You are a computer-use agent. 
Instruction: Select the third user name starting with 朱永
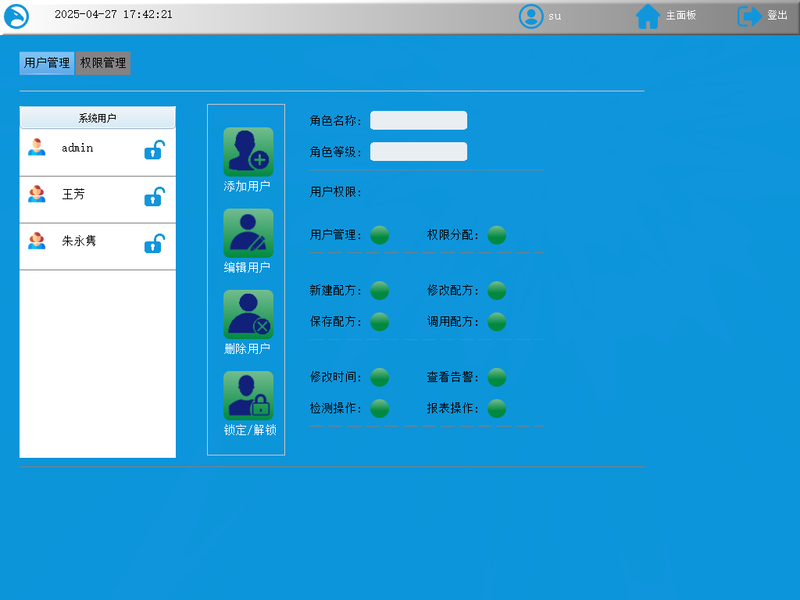coord(79,241)
